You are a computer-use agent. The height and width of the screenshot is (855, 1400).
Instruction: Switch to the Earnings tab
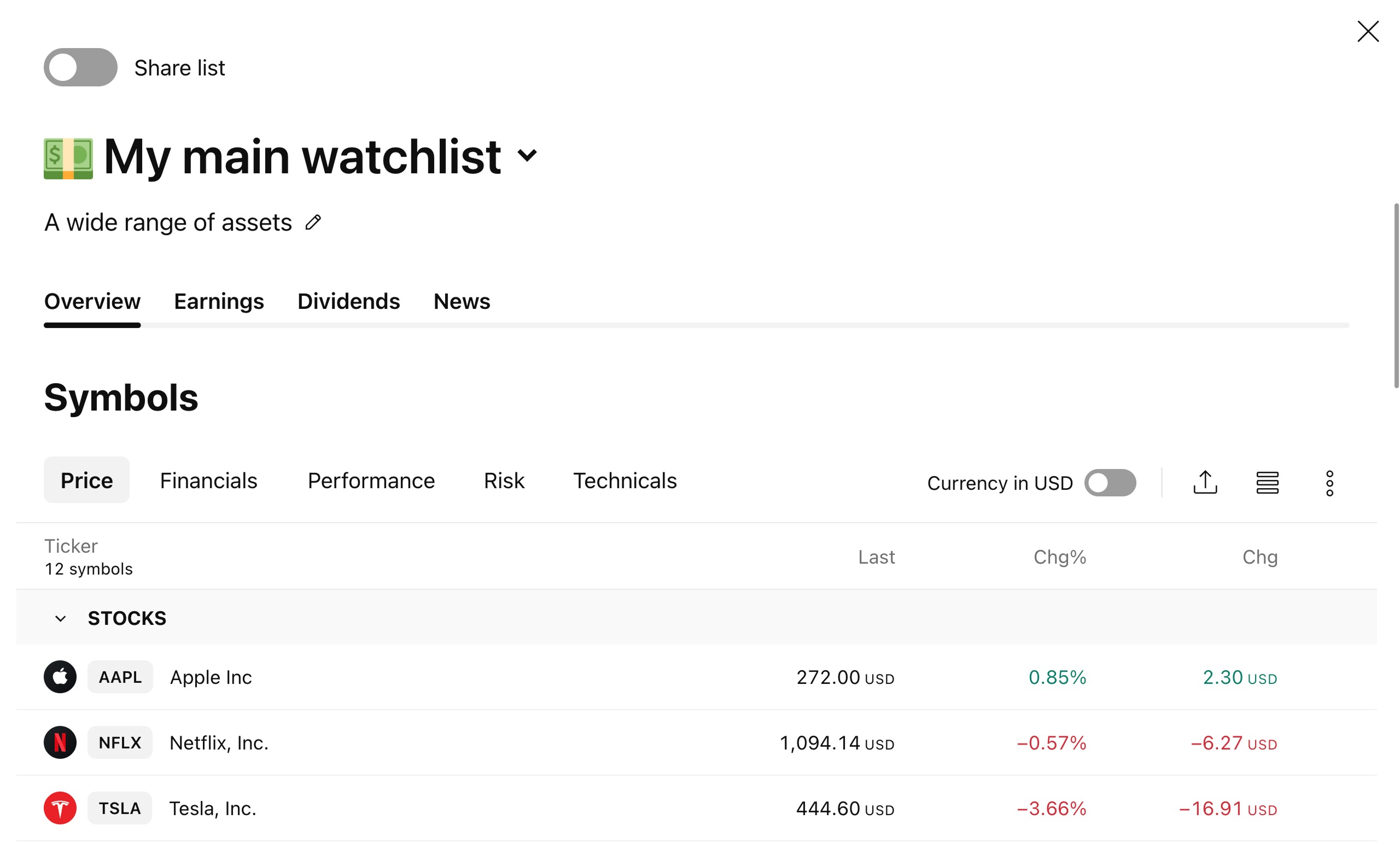219,301
